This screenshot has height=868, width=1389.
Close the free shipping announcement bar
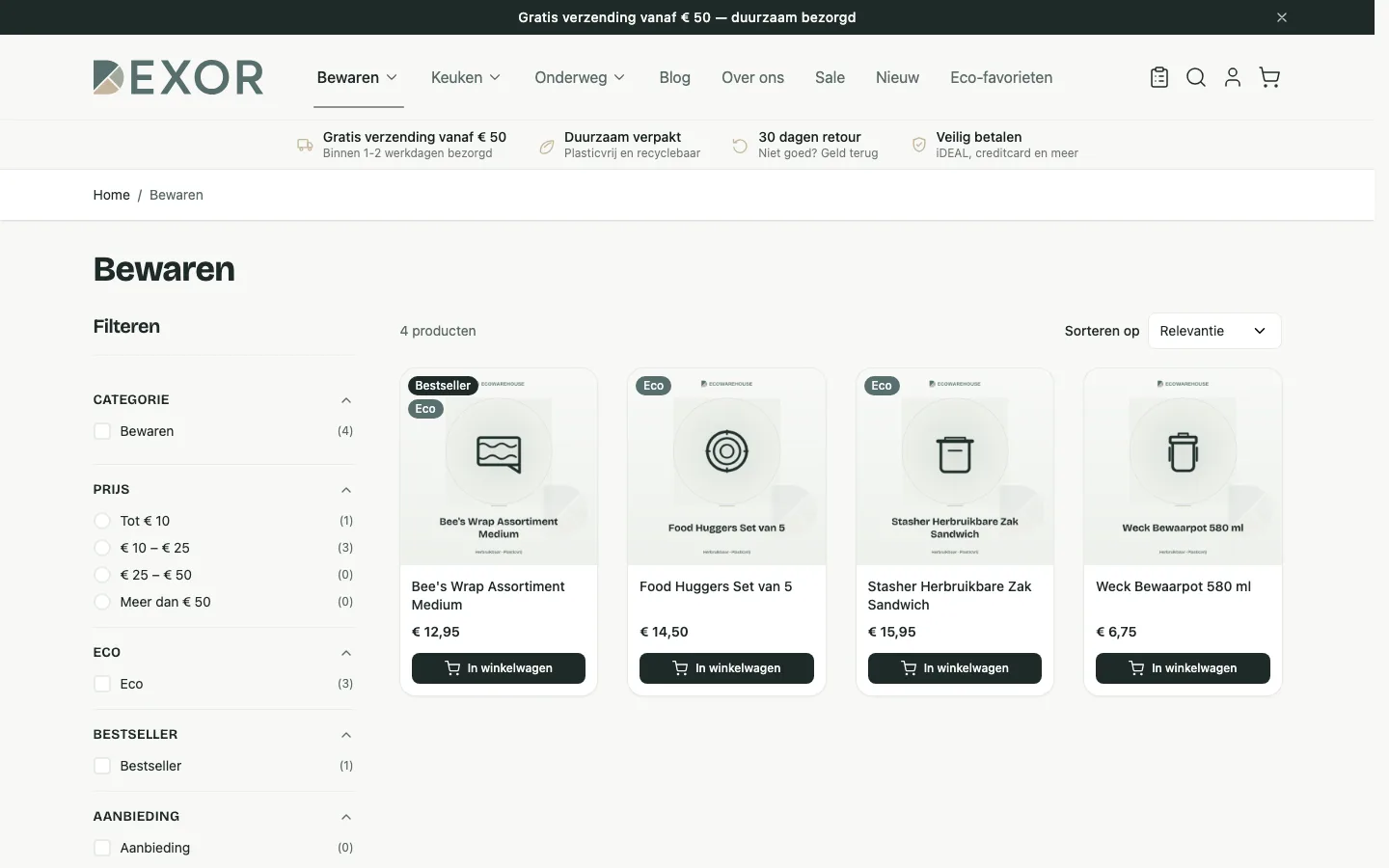click(x=1282, y=17)
